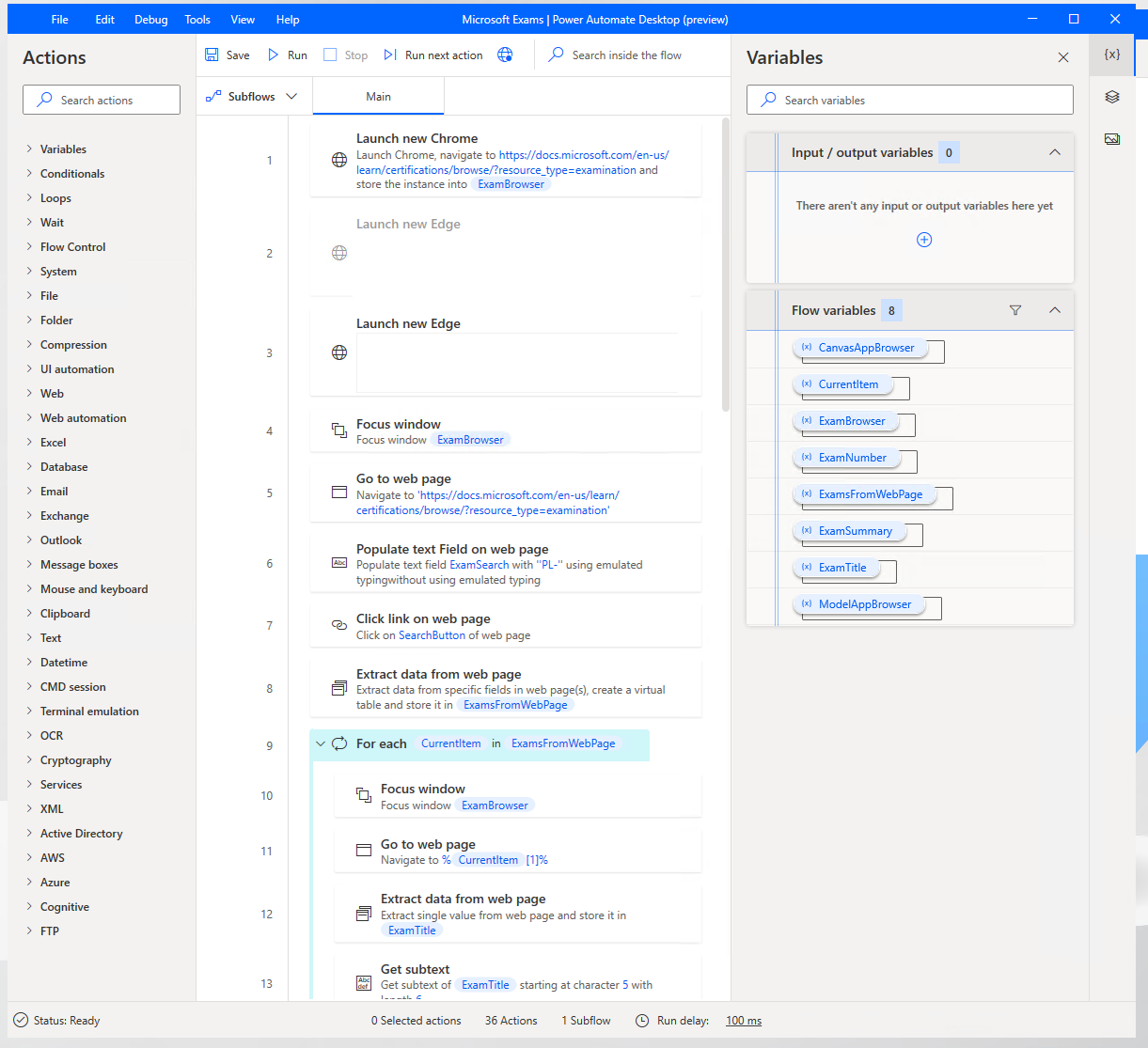Viewport: 1148px width, 1048px height.
Task: Add input/output variable with the plus icon
Action: tap(924, 240)
